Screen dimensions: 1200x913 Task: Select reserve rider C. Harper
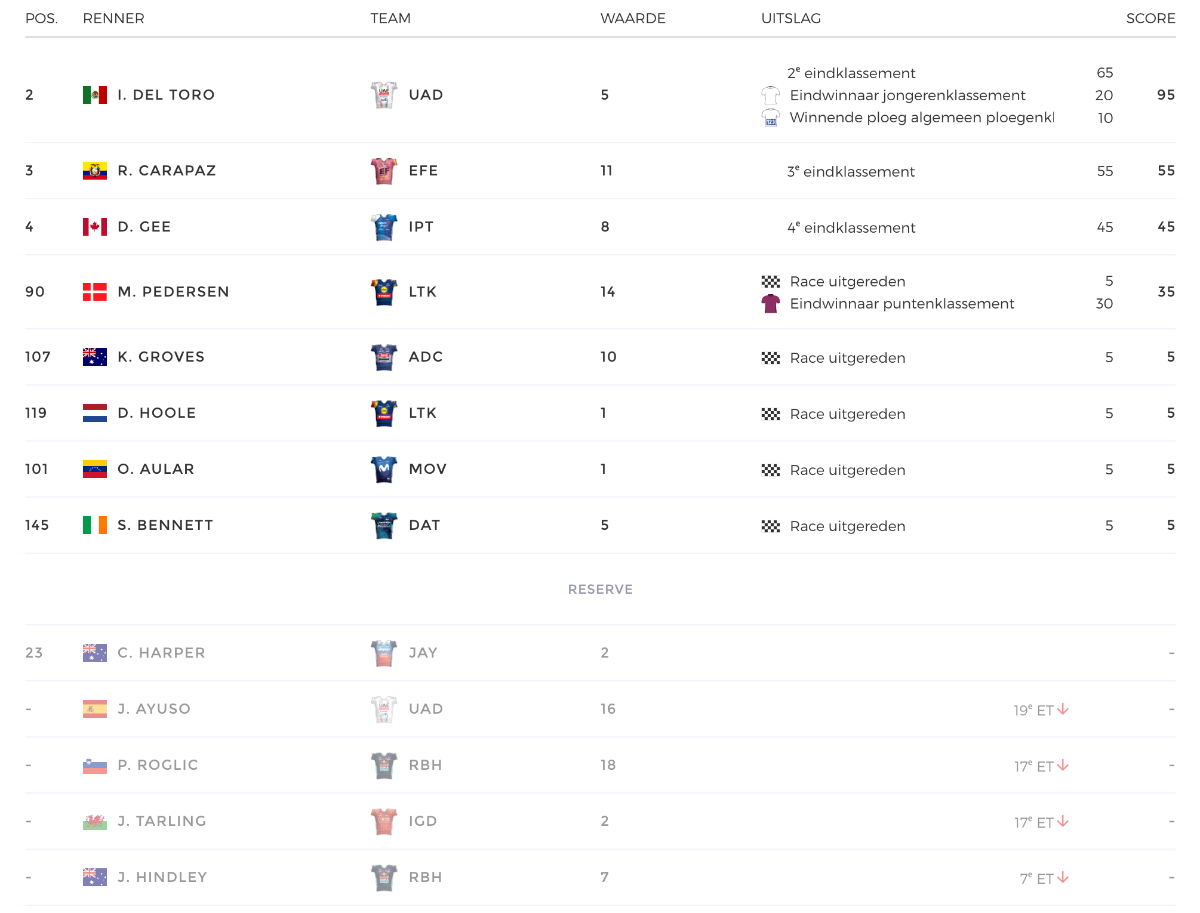161,653
